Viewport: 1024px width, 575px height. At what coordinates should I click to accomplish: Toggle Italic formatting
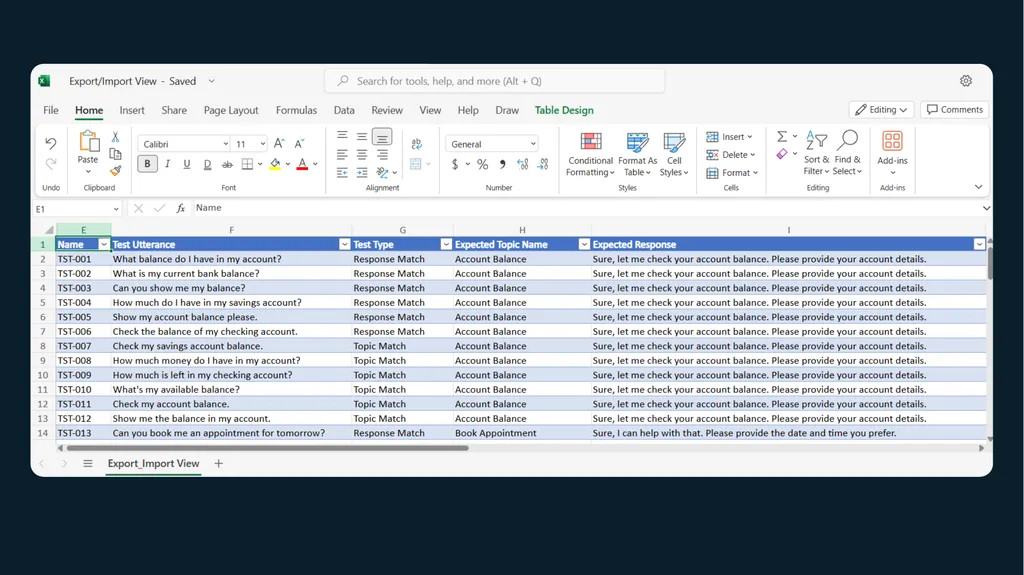167,164
